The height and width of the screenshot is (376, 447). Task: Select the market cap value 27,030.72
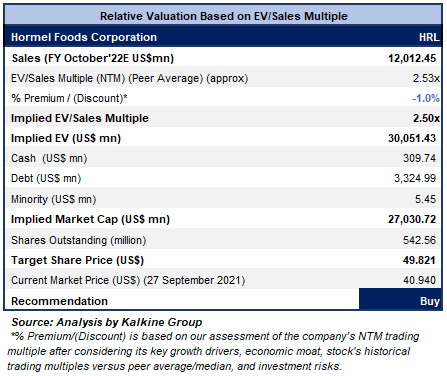tap(412, 219)
